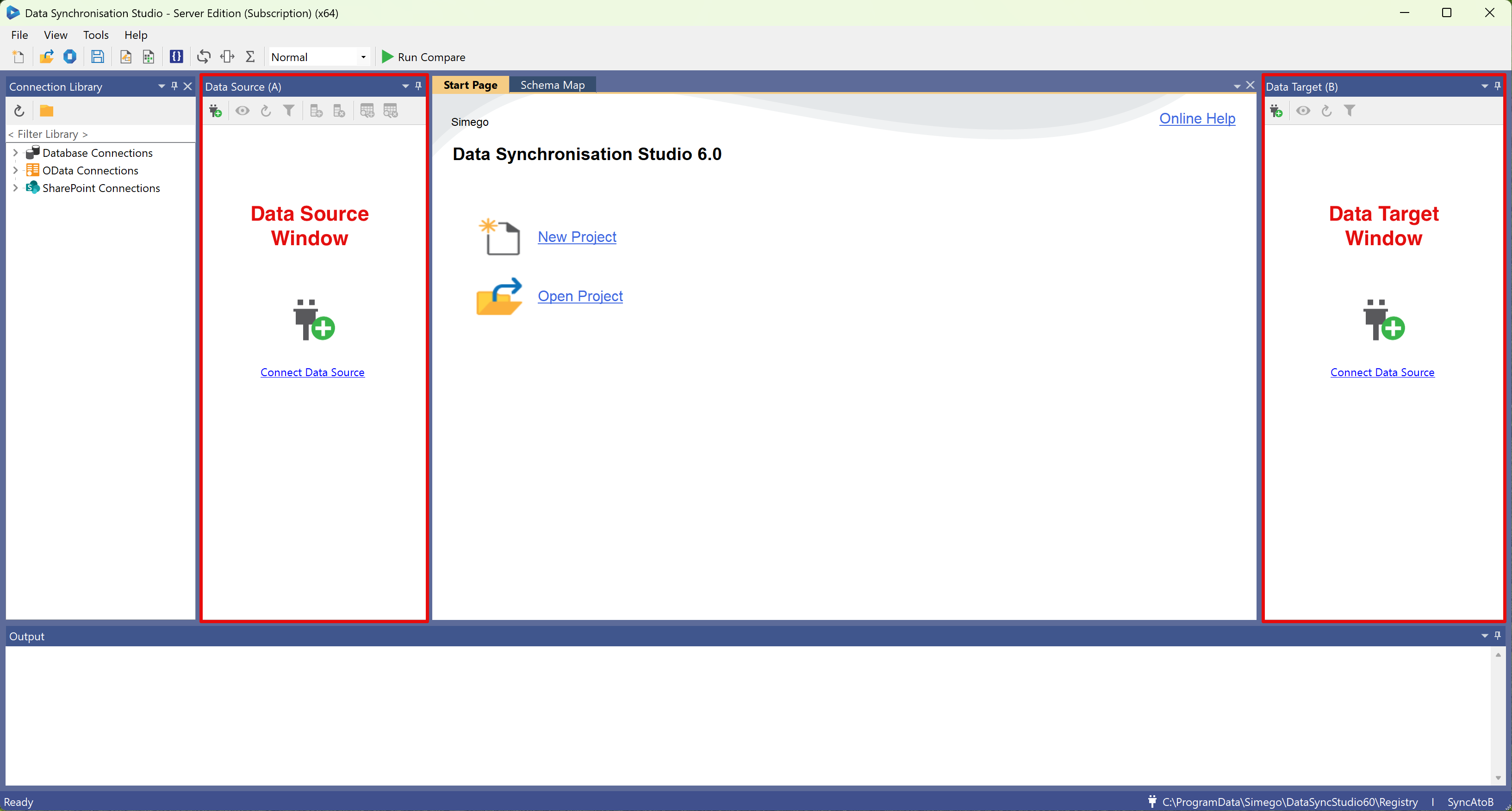Click add column icon in Data Source toolbar
Image resolution: width=1512 pixels, height=811 pixels.
pos(317,111)
